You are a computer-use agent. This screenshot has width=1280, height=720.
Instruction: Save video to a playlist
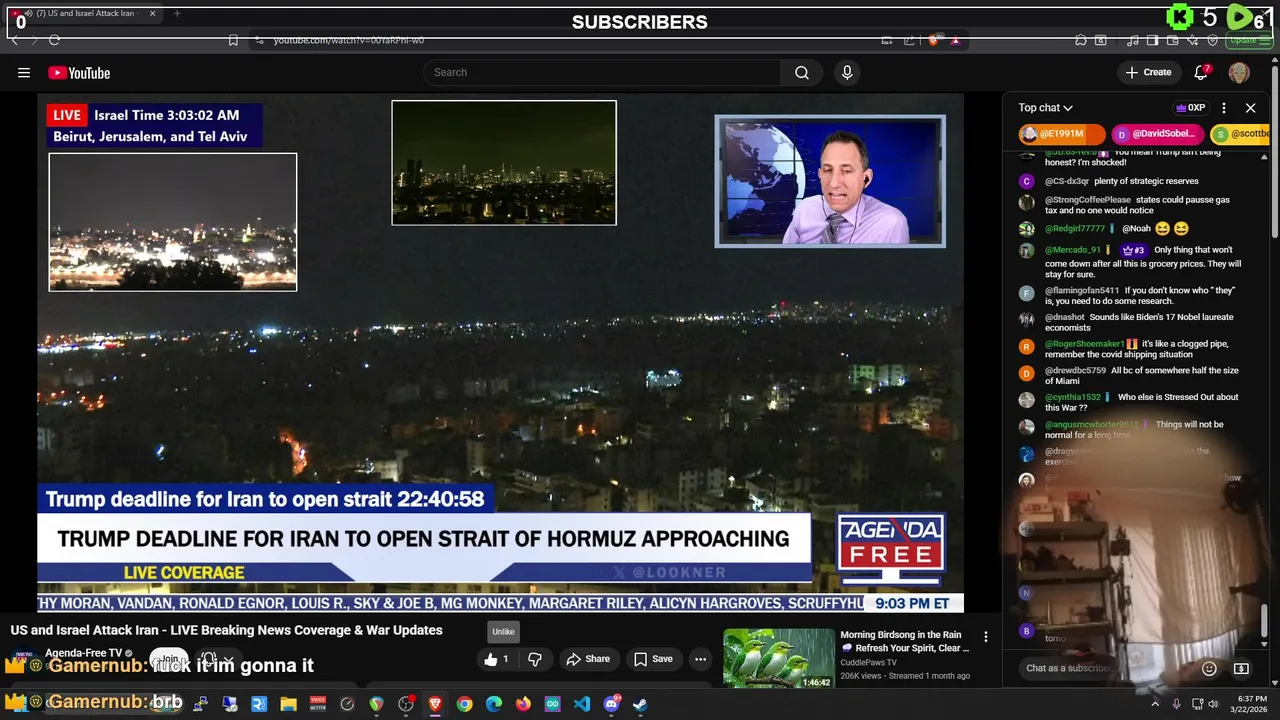pyautogui.click(x=653, y=659)
